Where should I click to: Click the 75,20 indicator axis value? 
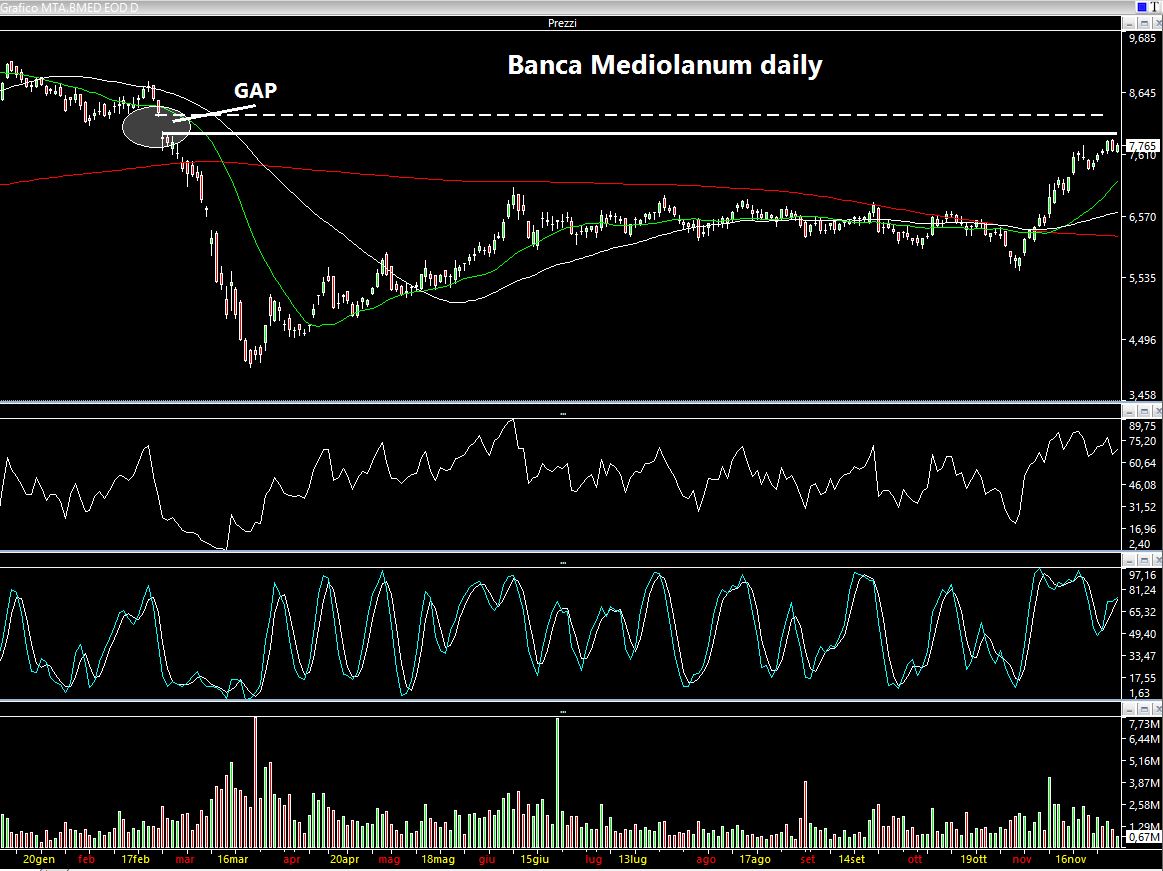[1142, 441]
